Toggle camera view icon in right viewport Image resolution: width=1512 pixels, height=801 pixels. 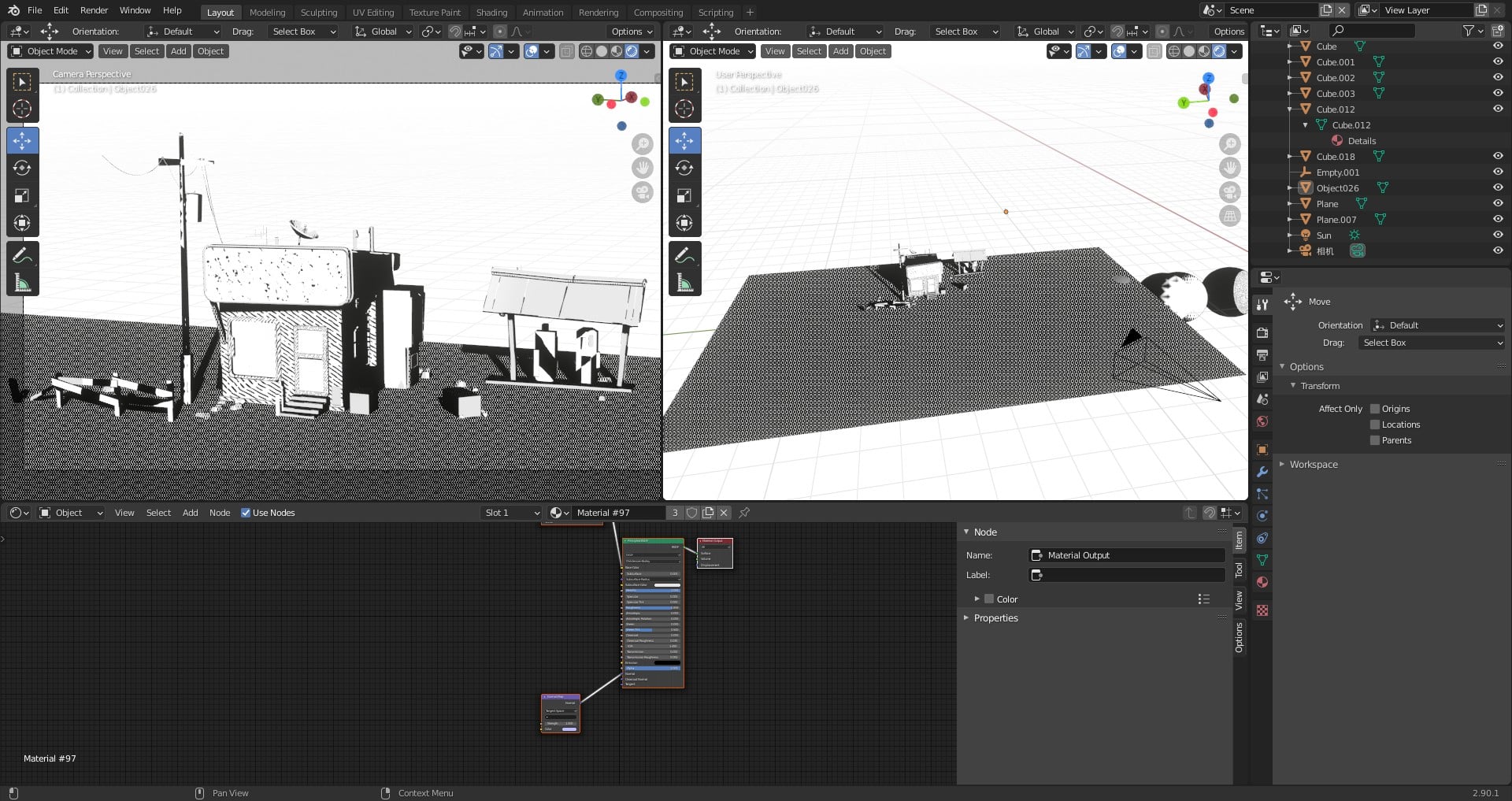coord(1229,192)
